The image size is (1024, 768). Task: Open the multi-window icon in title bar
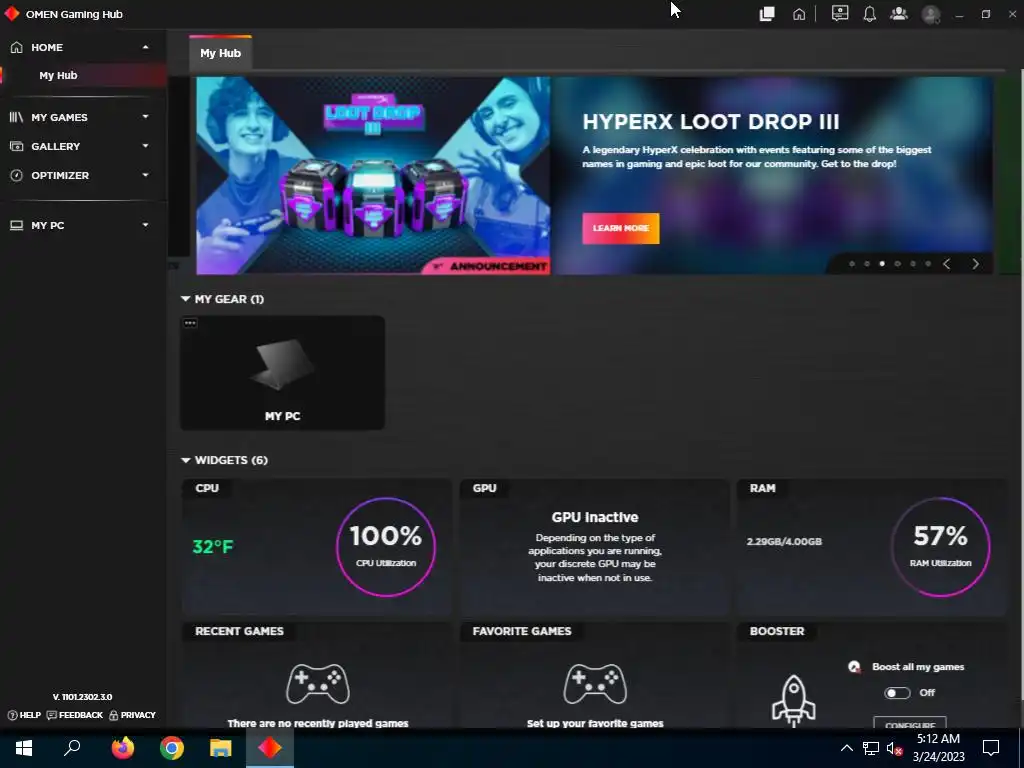coord(767,14)
